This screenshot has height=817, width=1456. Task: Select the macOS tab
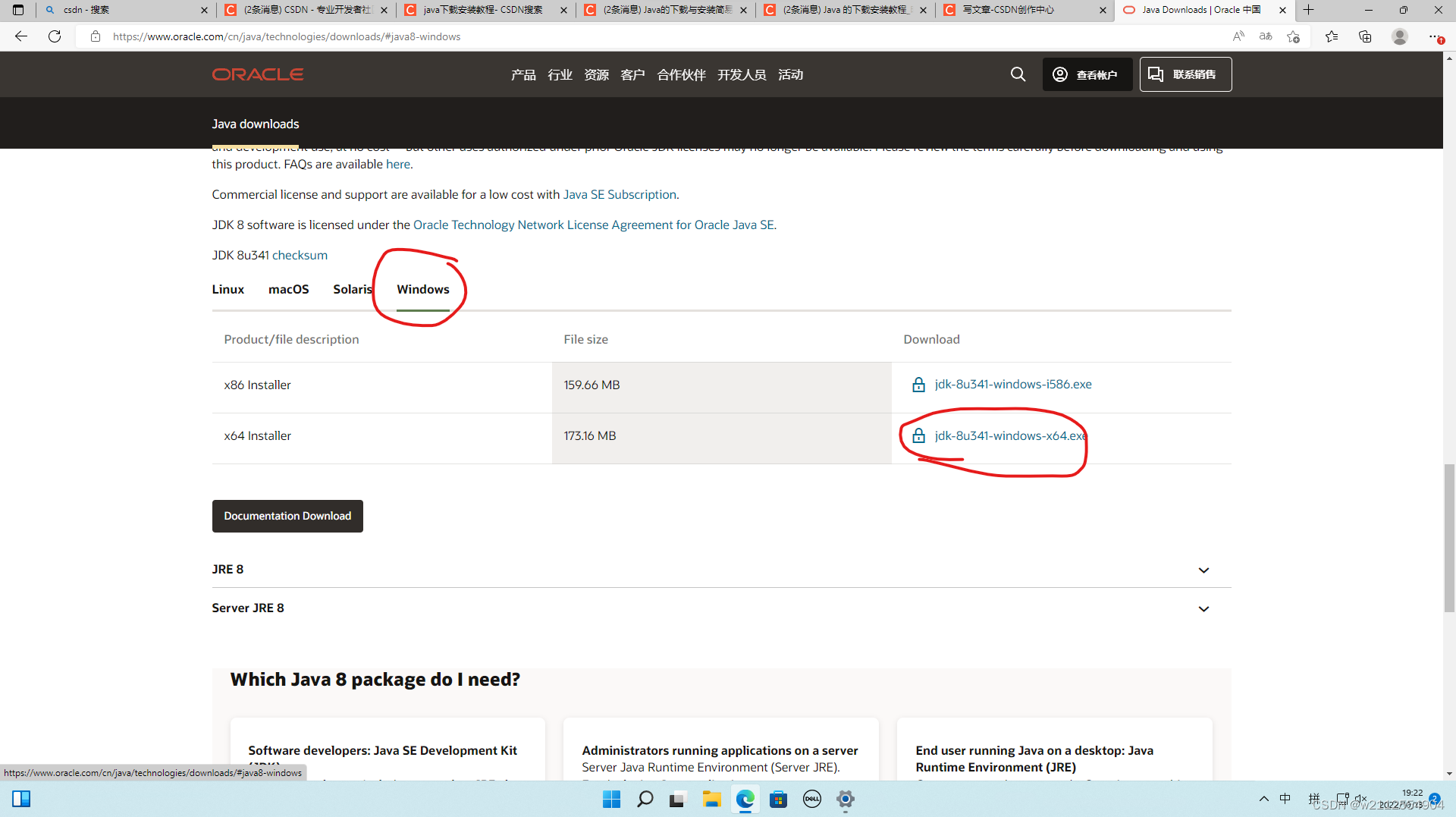pyautogui.click(x=288, y=289)
